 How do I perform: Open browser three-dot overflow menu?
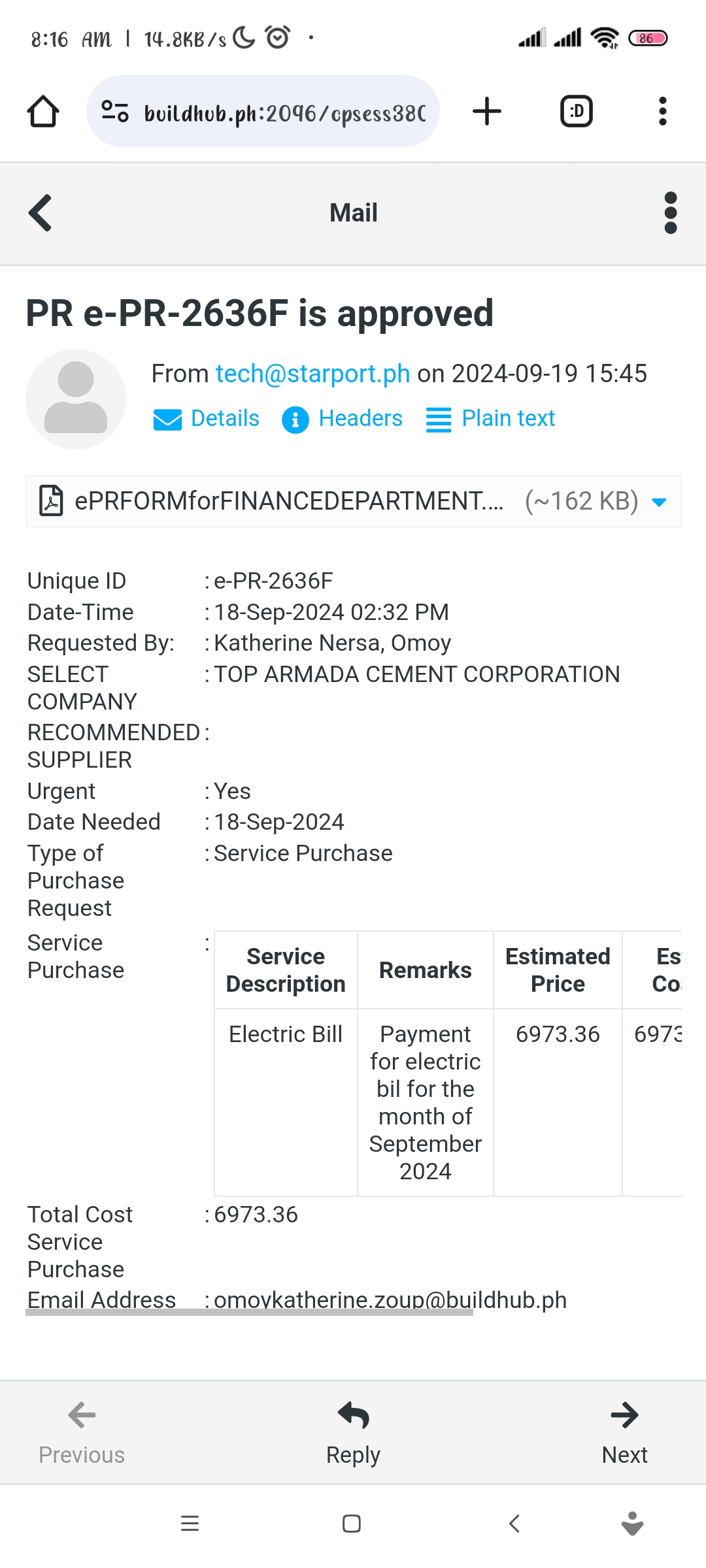(662, 112)
